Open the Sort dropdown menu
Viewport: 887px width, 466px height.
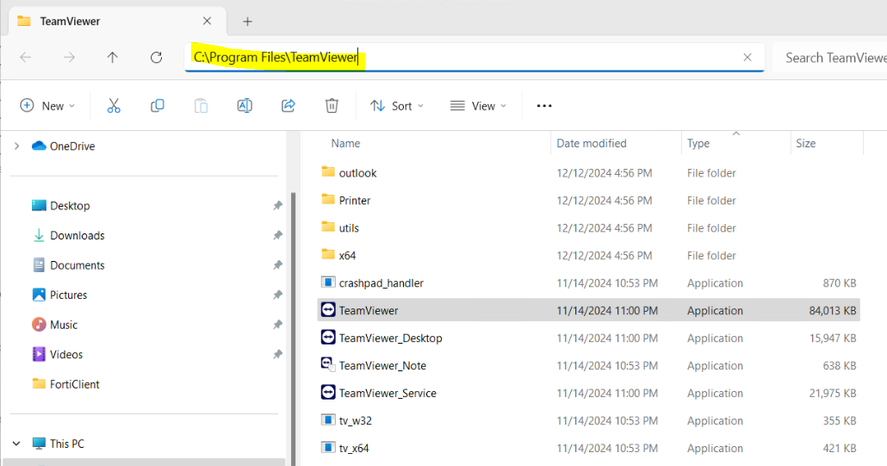(397, 106)
